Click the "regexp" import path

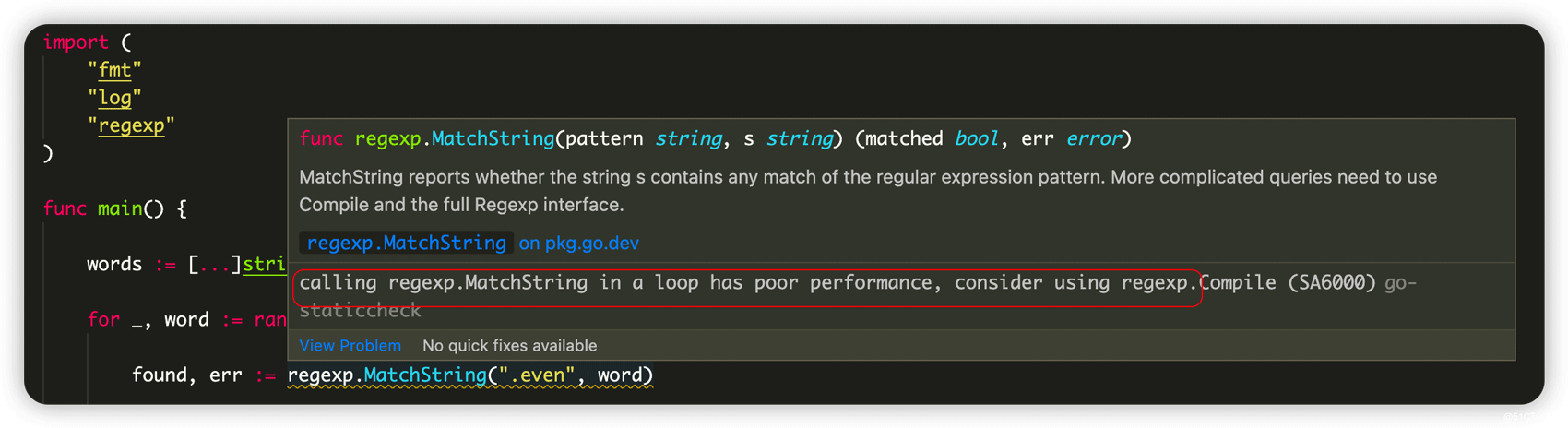point(131,125)
